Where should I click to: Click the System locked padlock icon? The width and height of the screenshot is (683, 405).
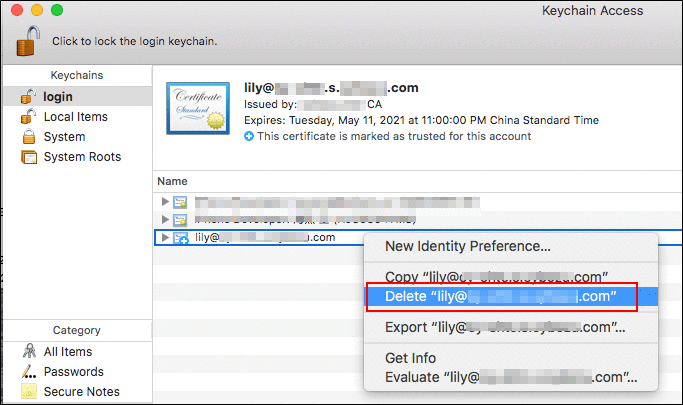[x=29, y=137]
